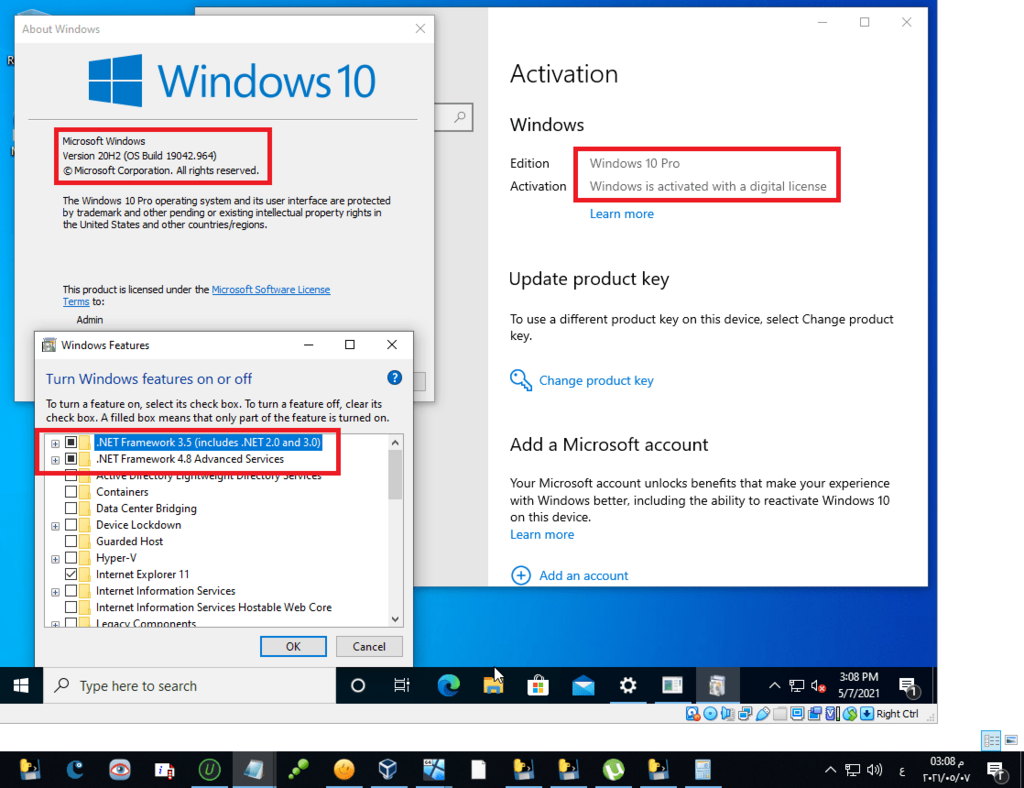Open Learn more link under Microsoft account
The height and width of the screenshot is (788, 1024).
(x=541, y=534)
